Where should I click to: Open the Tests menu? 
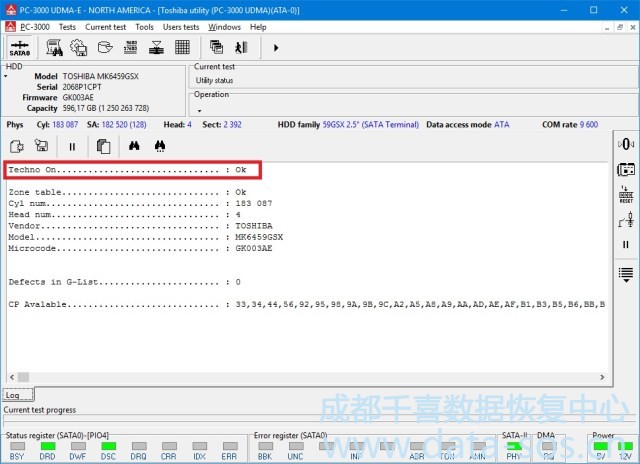(x=67, y=27)
